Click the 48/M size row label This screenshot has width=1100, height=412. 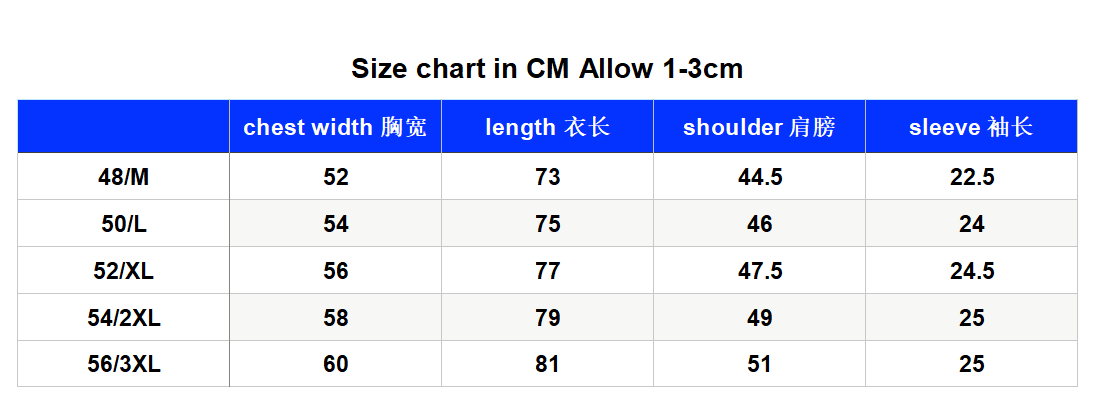tap(123, 178)
